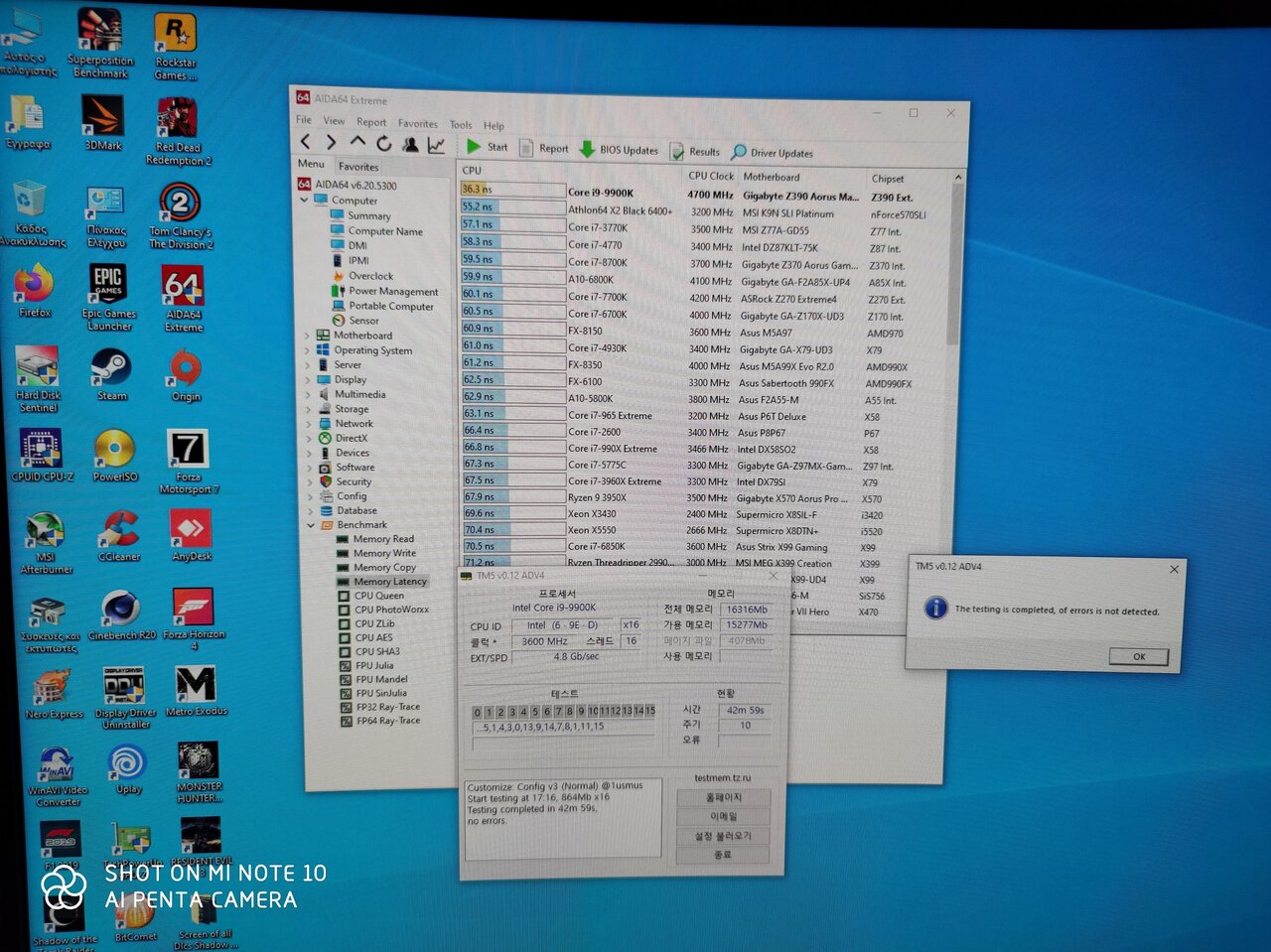Click the Results toolbar button
The width and height of the screenshot is (1271, 952).
point(695,152)
